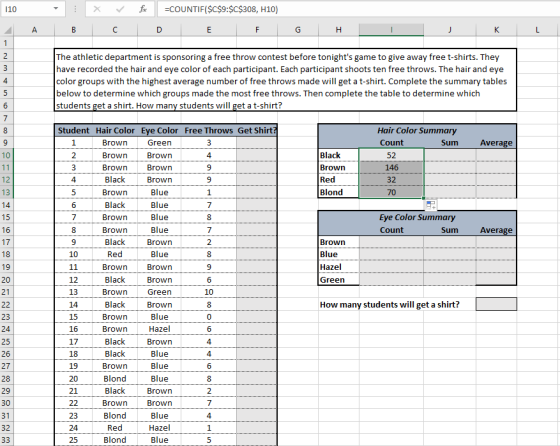Click the Brown hair count cell showing 146
The height and width of the screenshot is (446, 560).
click(x=391, y=167)
